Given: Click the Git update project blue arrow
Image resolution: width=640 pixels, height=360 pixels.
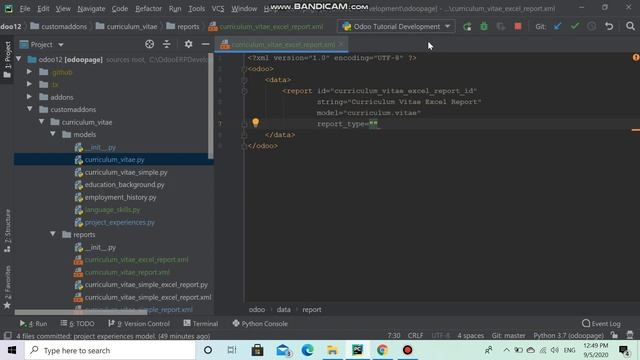Looking at the screenshot, I should click(557, 27).
